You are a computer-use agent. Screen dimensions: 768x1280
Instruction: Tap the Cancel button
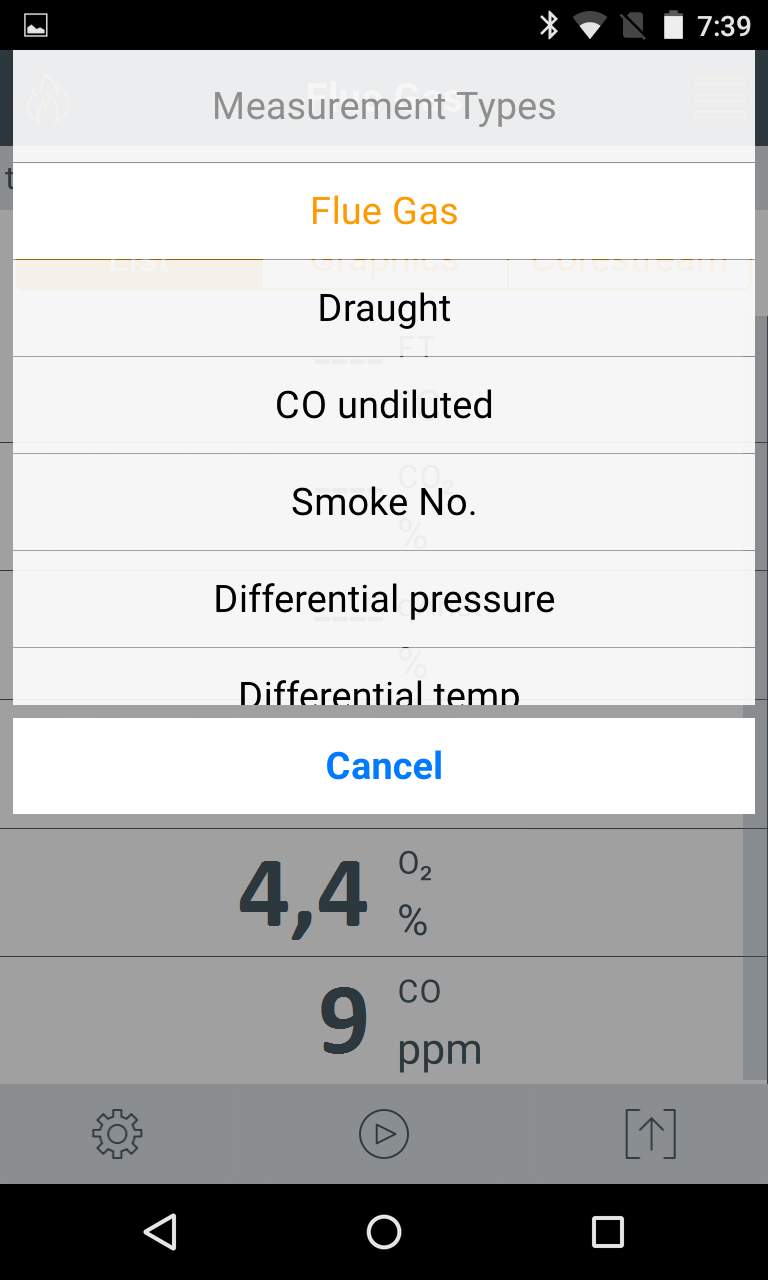pos(384,766)
